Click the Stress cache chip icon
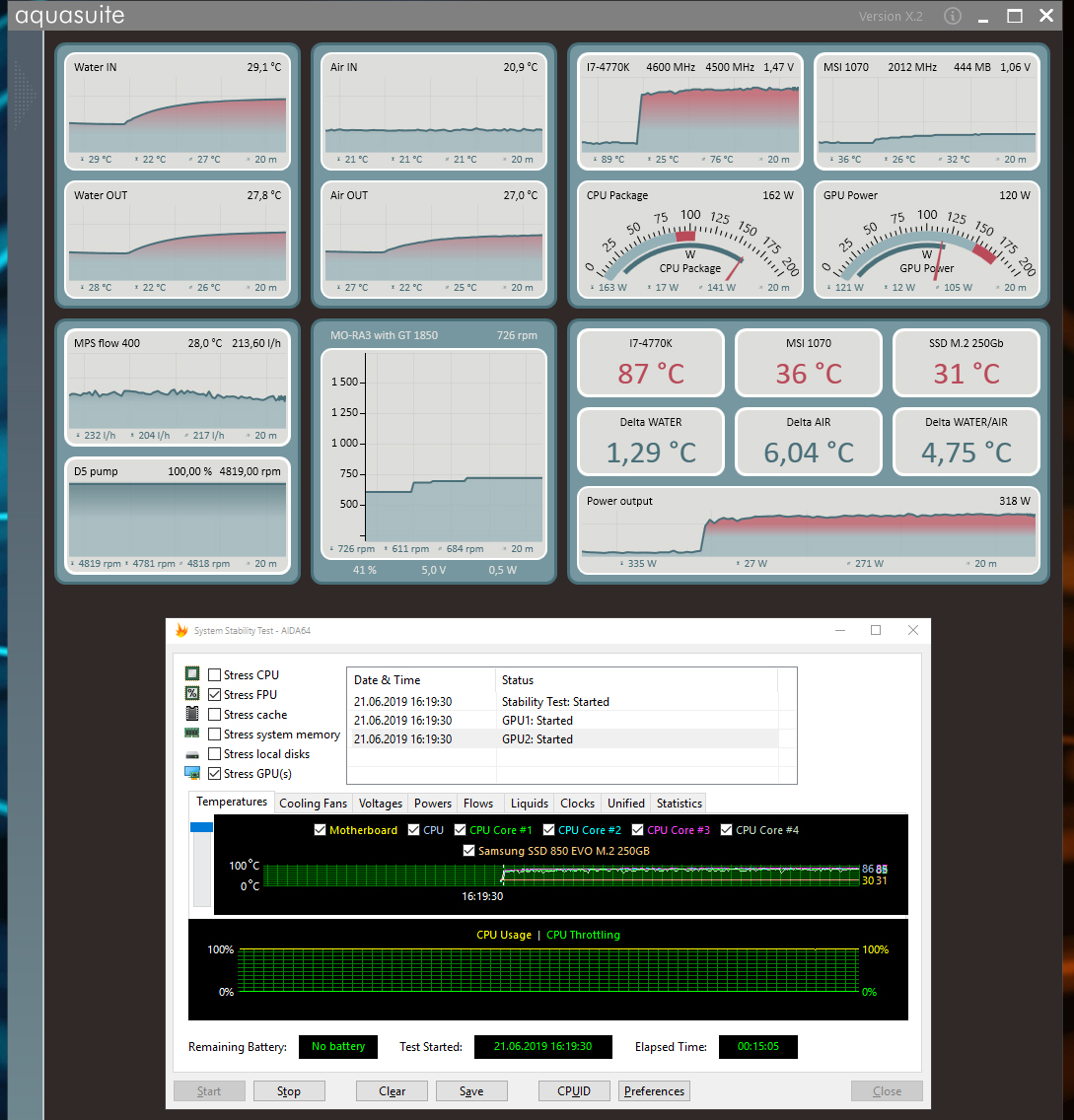The width and height of the screenshot is (1074, 1120). click(192, 713)
